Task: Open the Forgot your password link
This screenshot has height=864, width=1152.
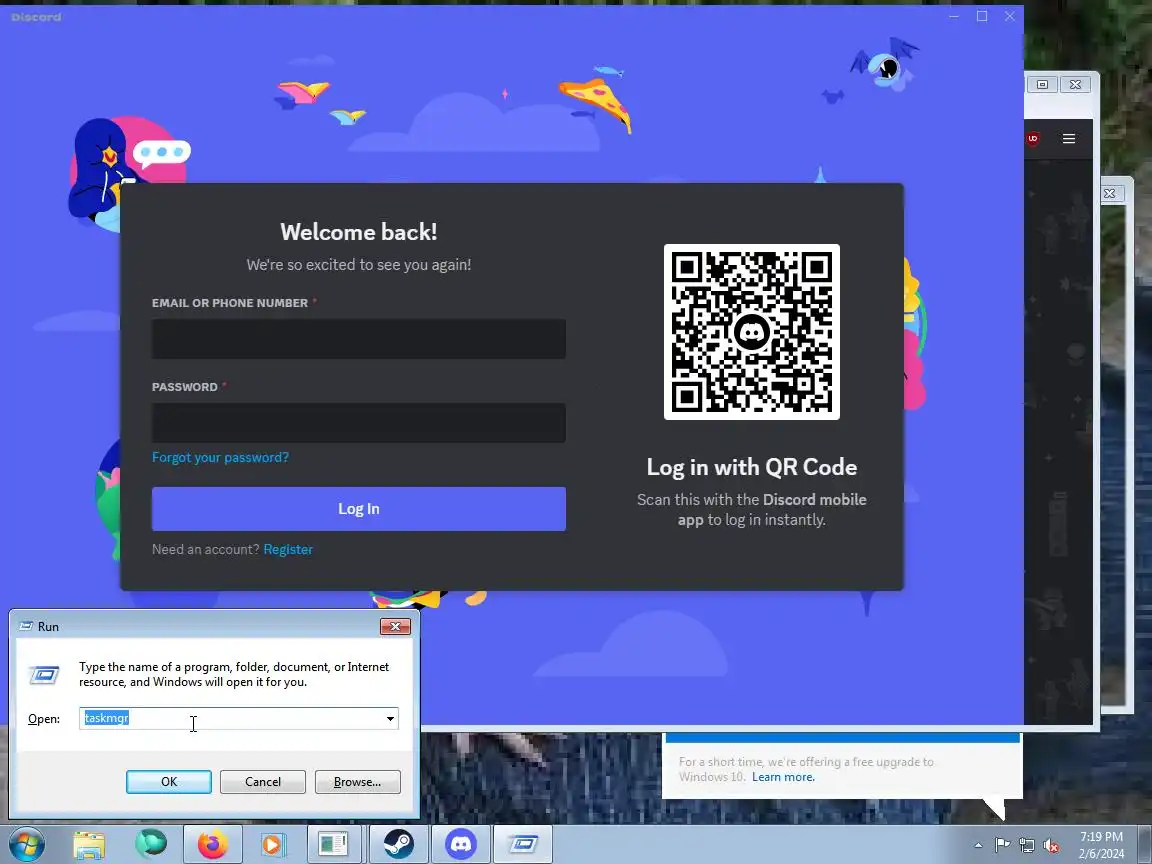Action: 220,457
